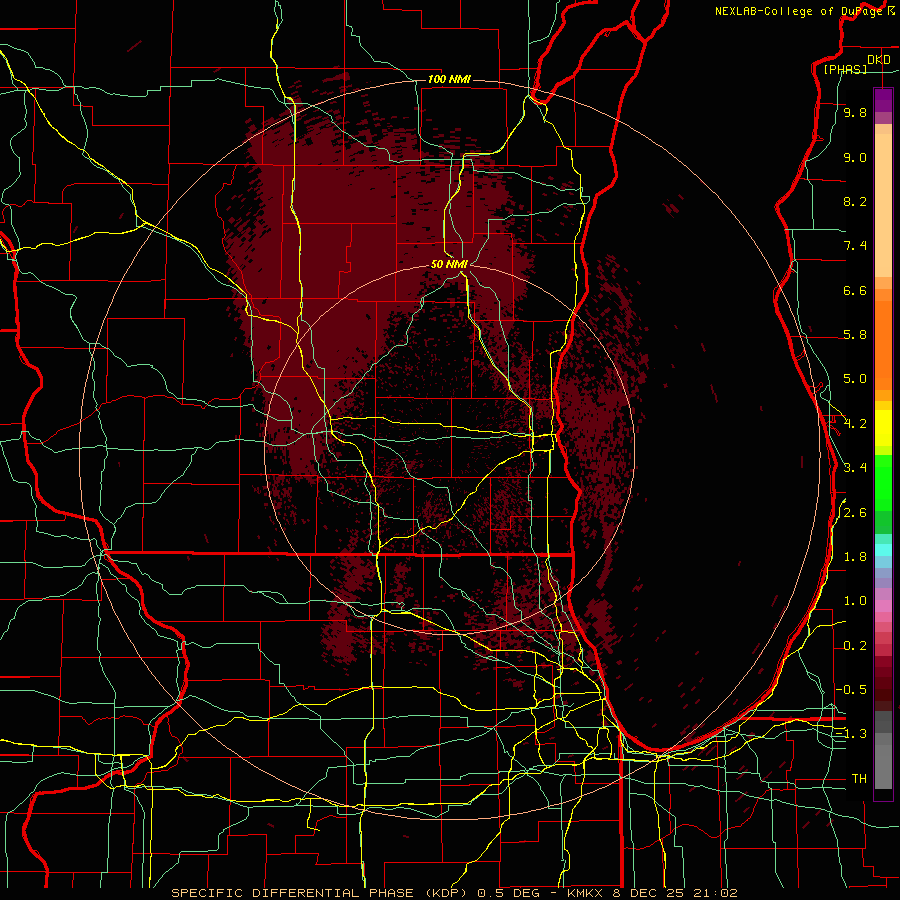The width and height of the screenshot is (900, 900).
Task: Click the 2.6 legend value
Action: pyautogui.click(x=855, y=513)
